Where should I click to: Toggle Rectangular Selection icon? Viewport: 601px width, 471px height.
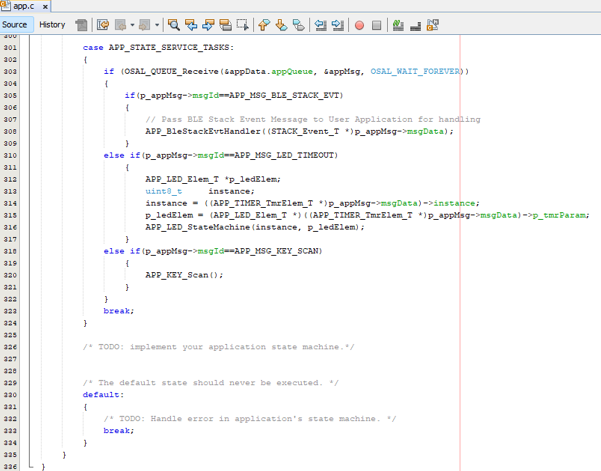[243, 25]
